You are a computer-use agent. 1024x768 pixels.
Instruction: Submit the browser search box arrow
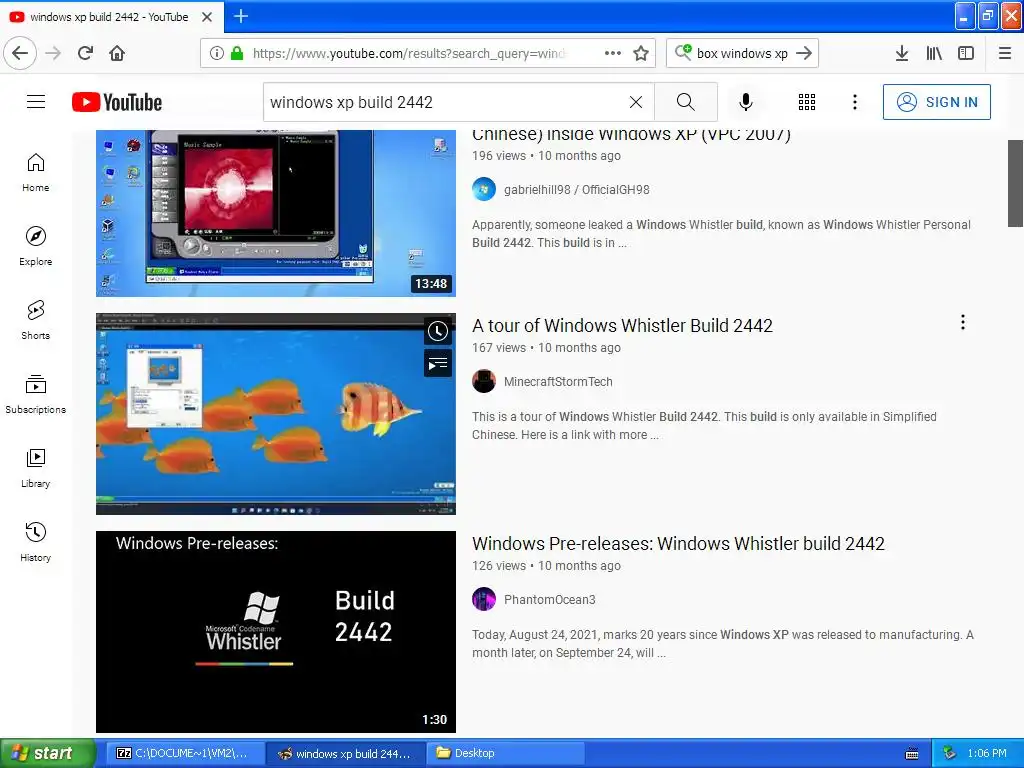tap(804, 53)
